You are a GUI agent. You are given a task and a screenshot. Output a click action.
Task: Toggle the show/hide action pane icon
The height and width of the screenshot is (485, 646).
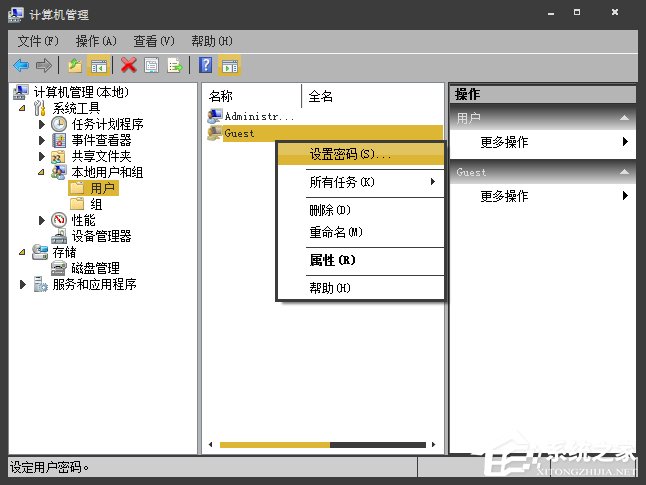[229, 65]
